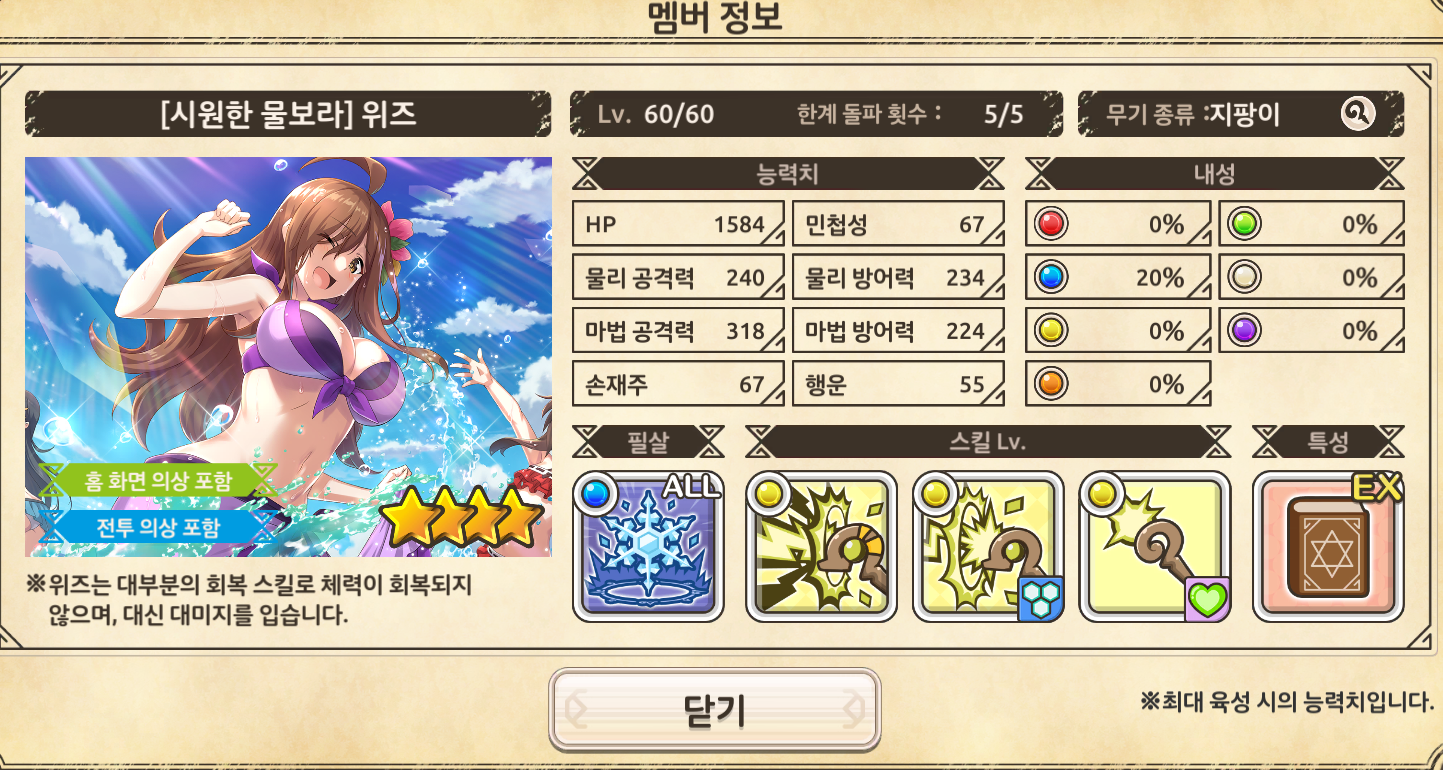The height and width of the screenshot is (770, 1443).
Task: Select the first yellow staff skill icon
Action: point(821,546)
